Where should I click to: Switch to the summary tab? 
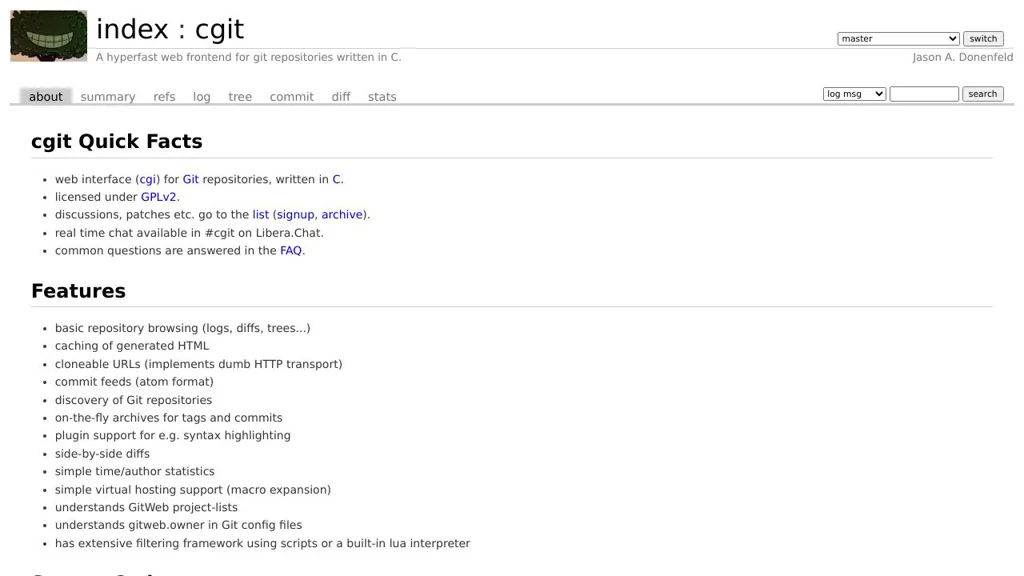tap(108, 97)
